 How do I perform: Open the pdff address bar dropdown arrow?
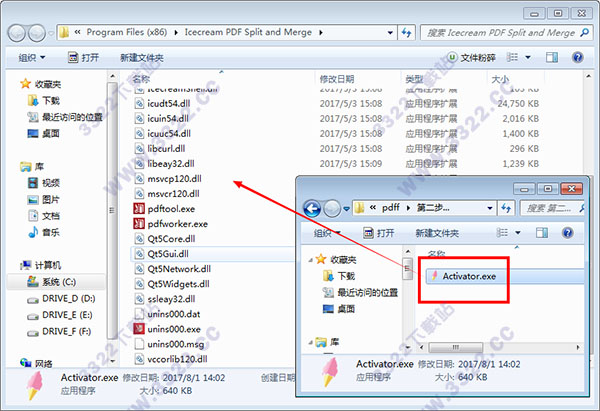[490, 208]
